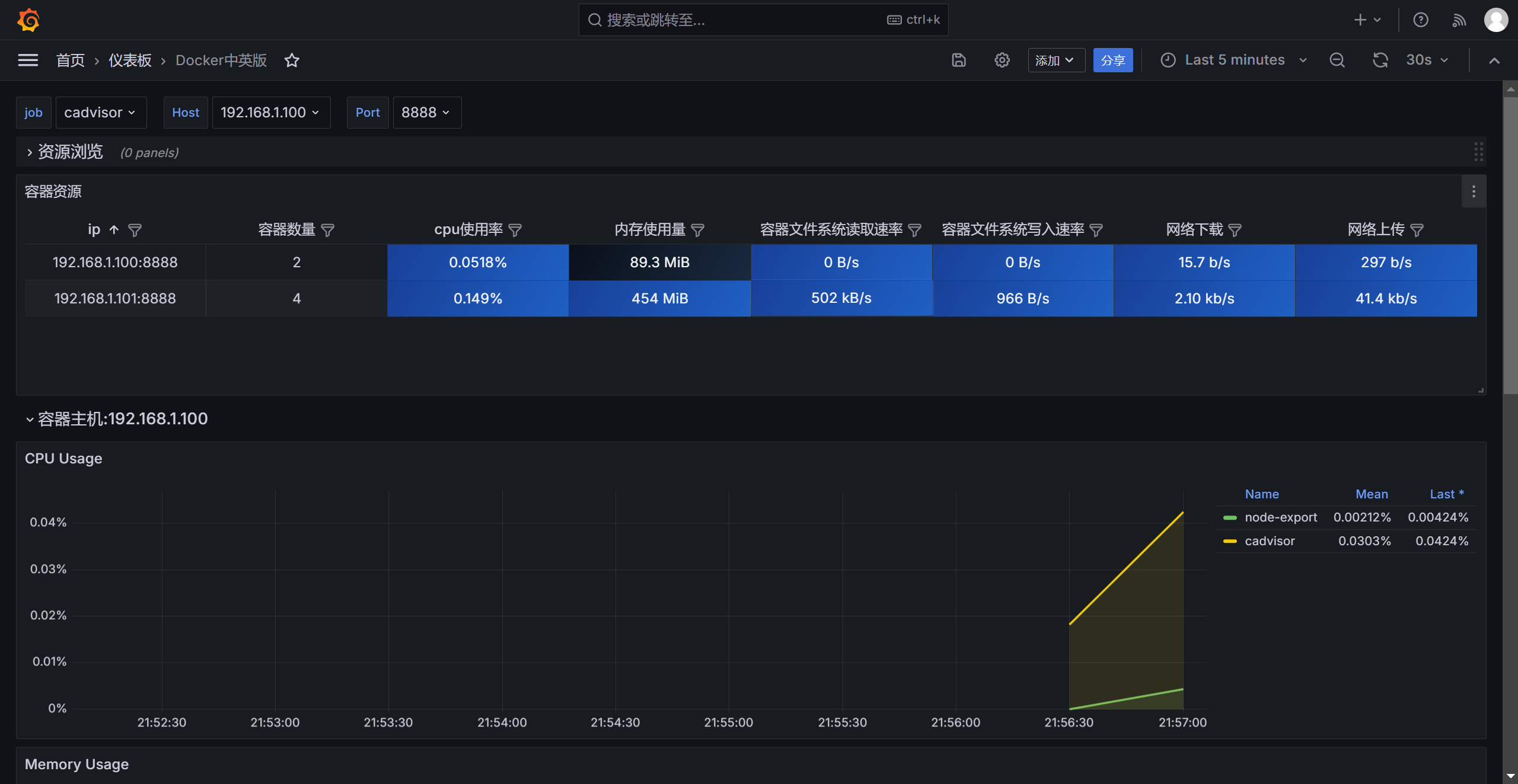Click the node-export green color swatch
The height and width of the screenshot is (784, 1518).
click(x=1230, y=518)
